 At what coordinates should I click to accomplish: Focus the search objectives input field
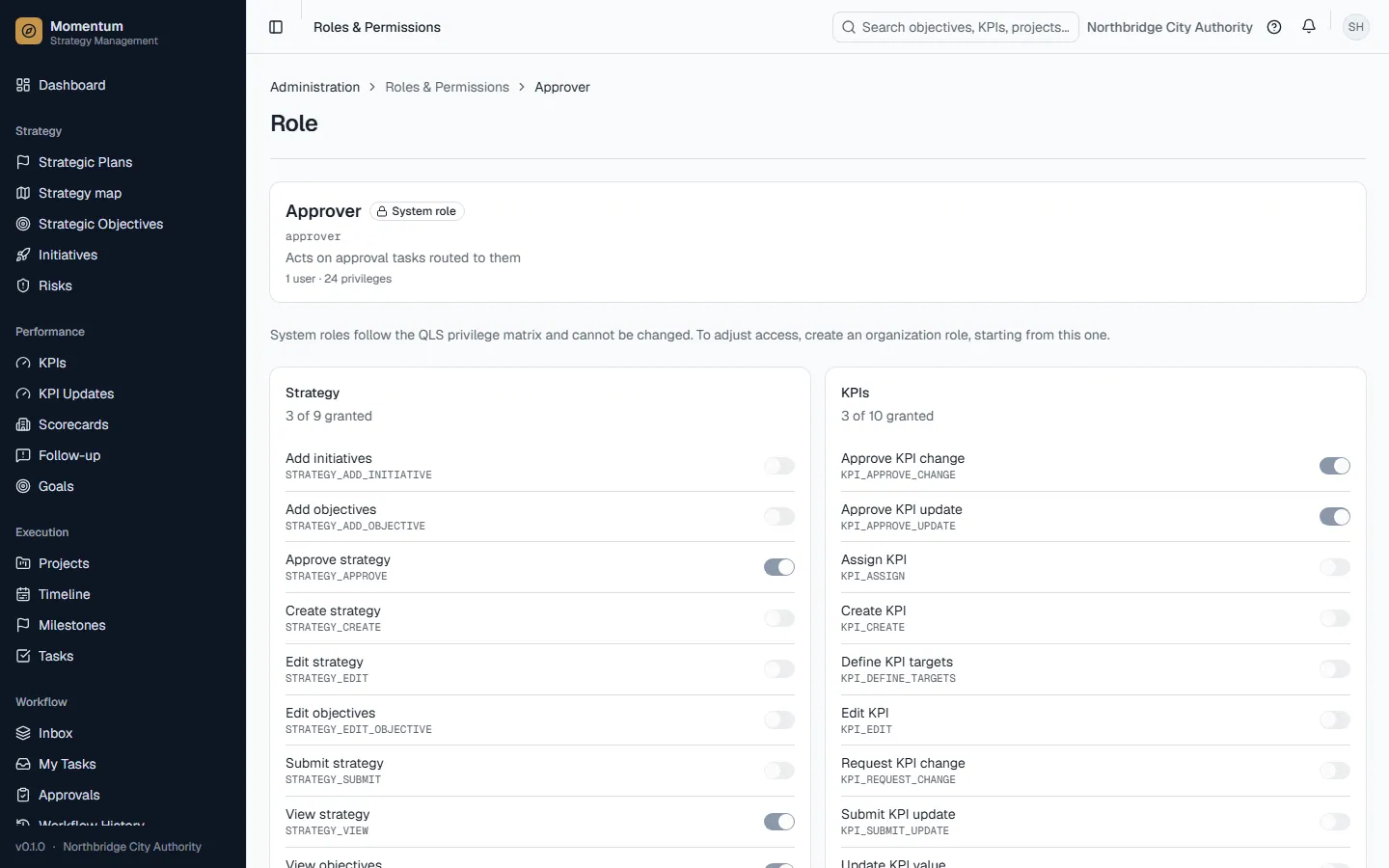point(955,27)
